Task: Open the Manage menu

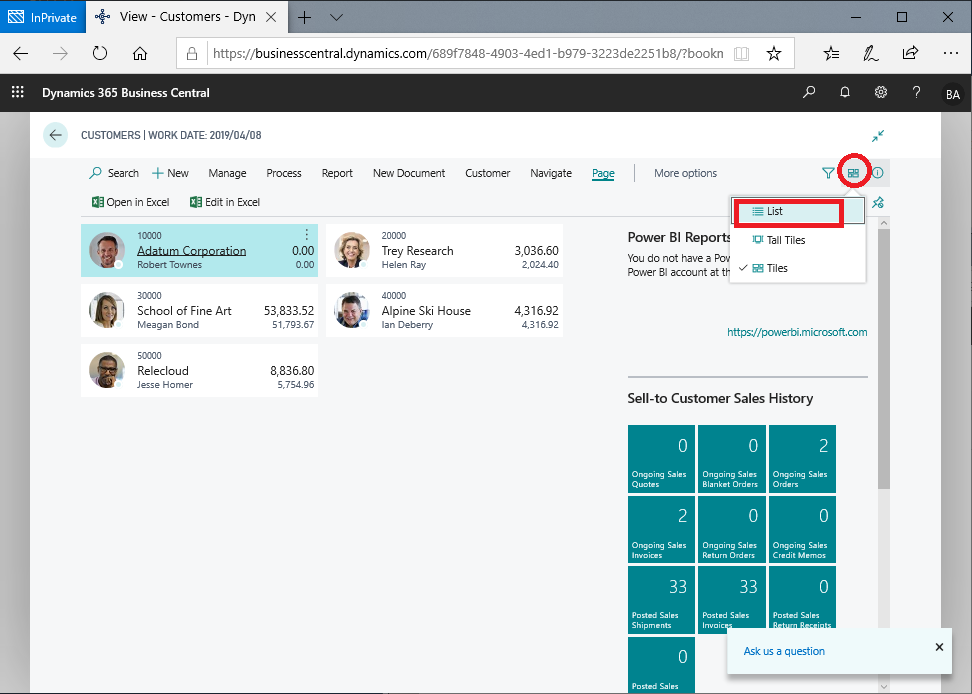Action: click(x=228, y=173)
